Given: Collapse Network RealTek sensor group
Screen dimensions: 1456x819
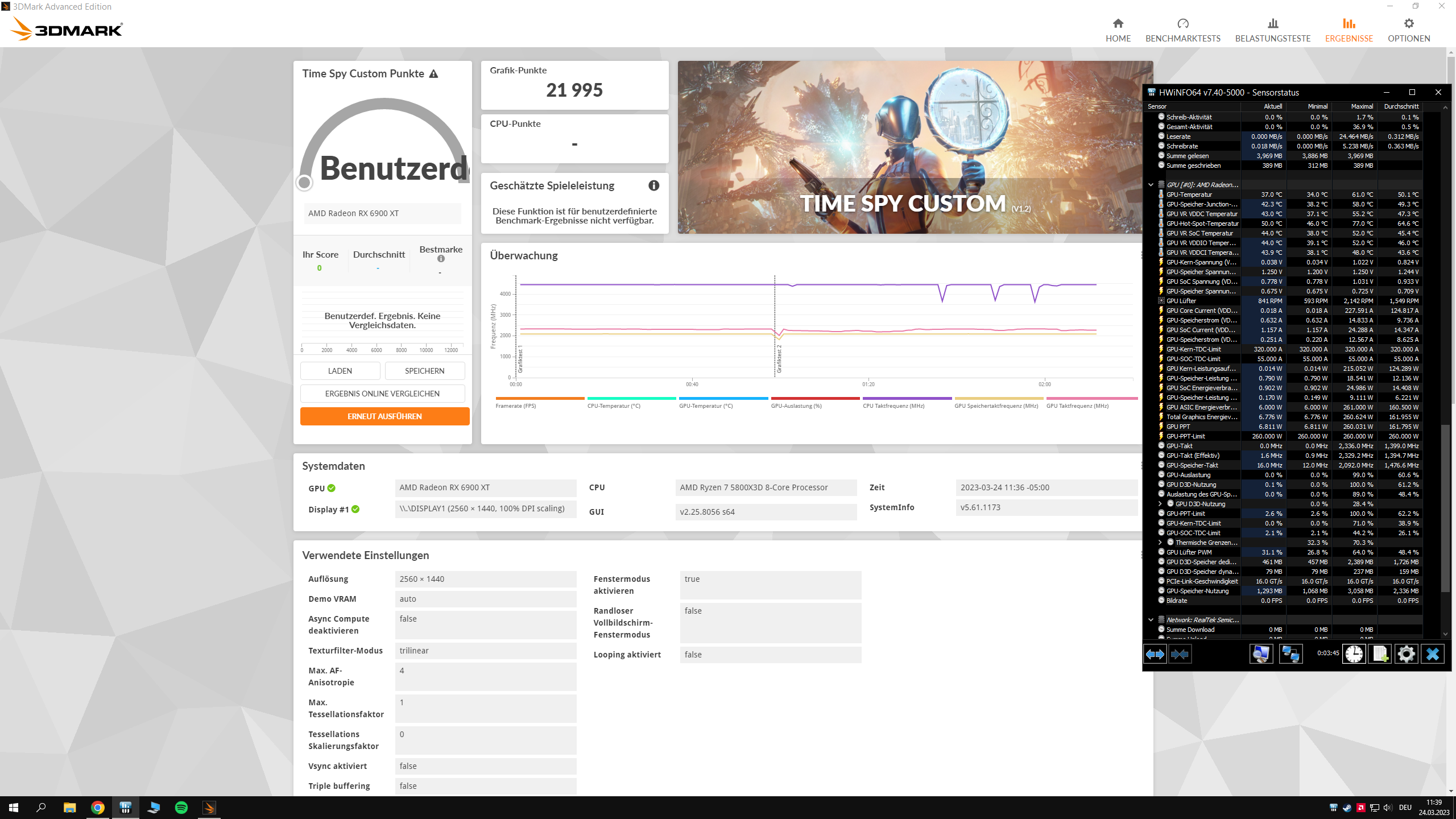Looking at the screenshot, I should 1151,620.
